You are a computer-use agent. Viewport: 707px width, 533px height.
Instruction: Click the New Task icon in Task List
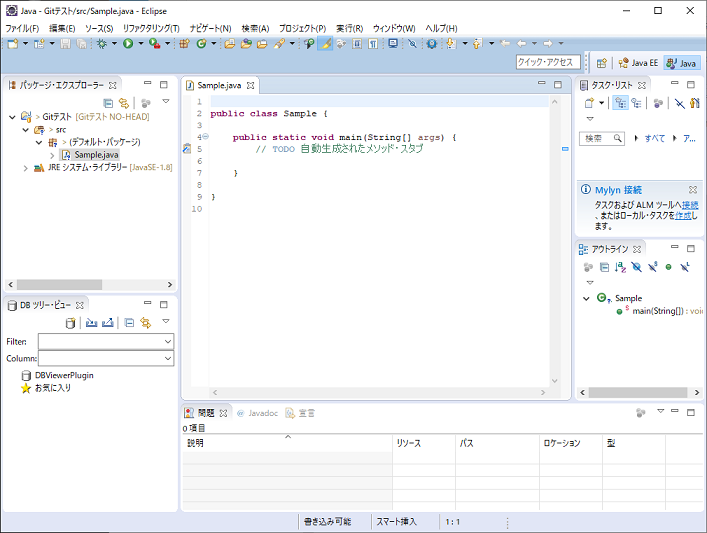(589, 102)
